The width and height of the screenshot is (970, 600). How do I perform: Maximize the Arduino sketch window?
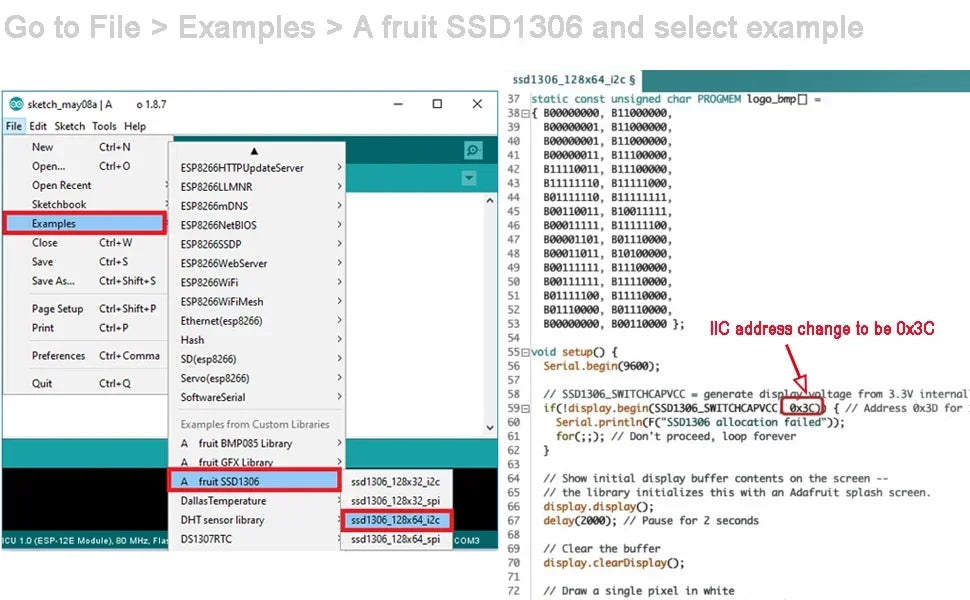pos(437,104)
